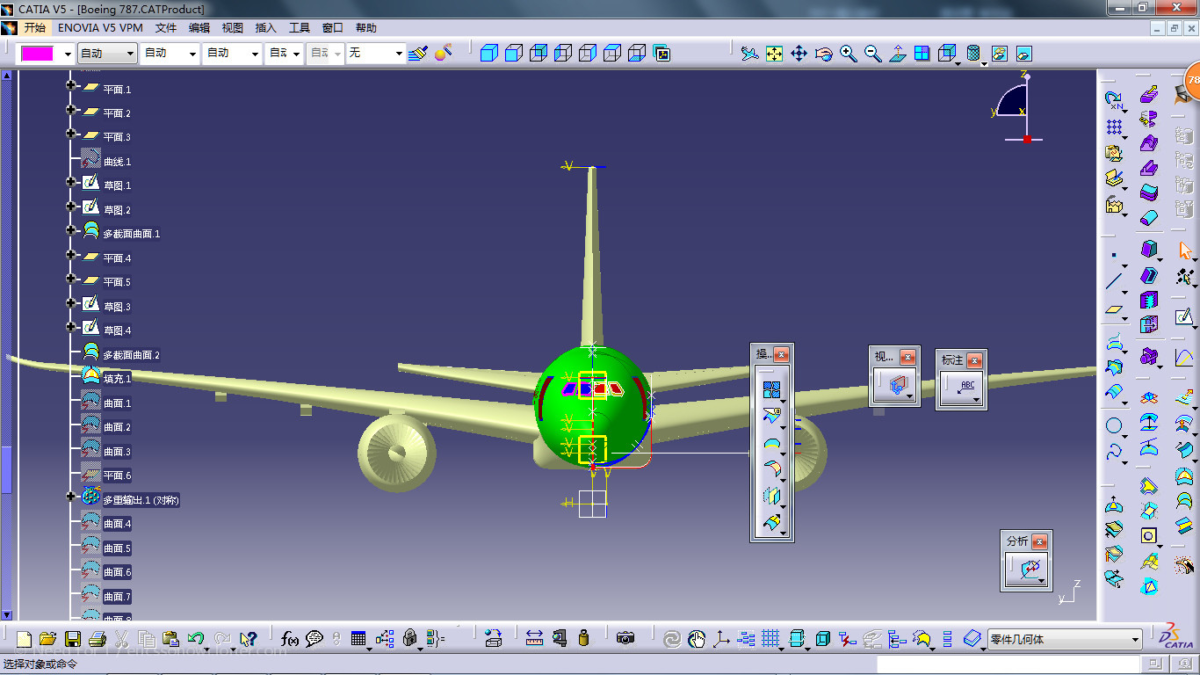1200x675 pixels.
Task: Click the select arrow tool at far right
Action: 1185,251
